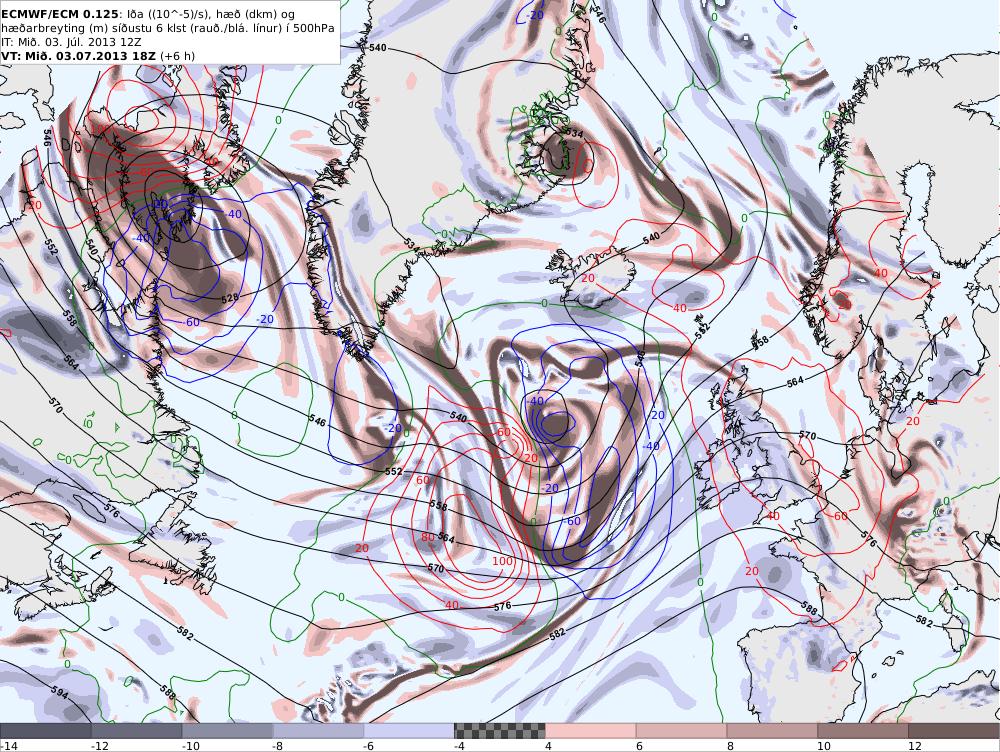
Task: Select the legend swatch between -12 and -10
Action: pos(136,731)
